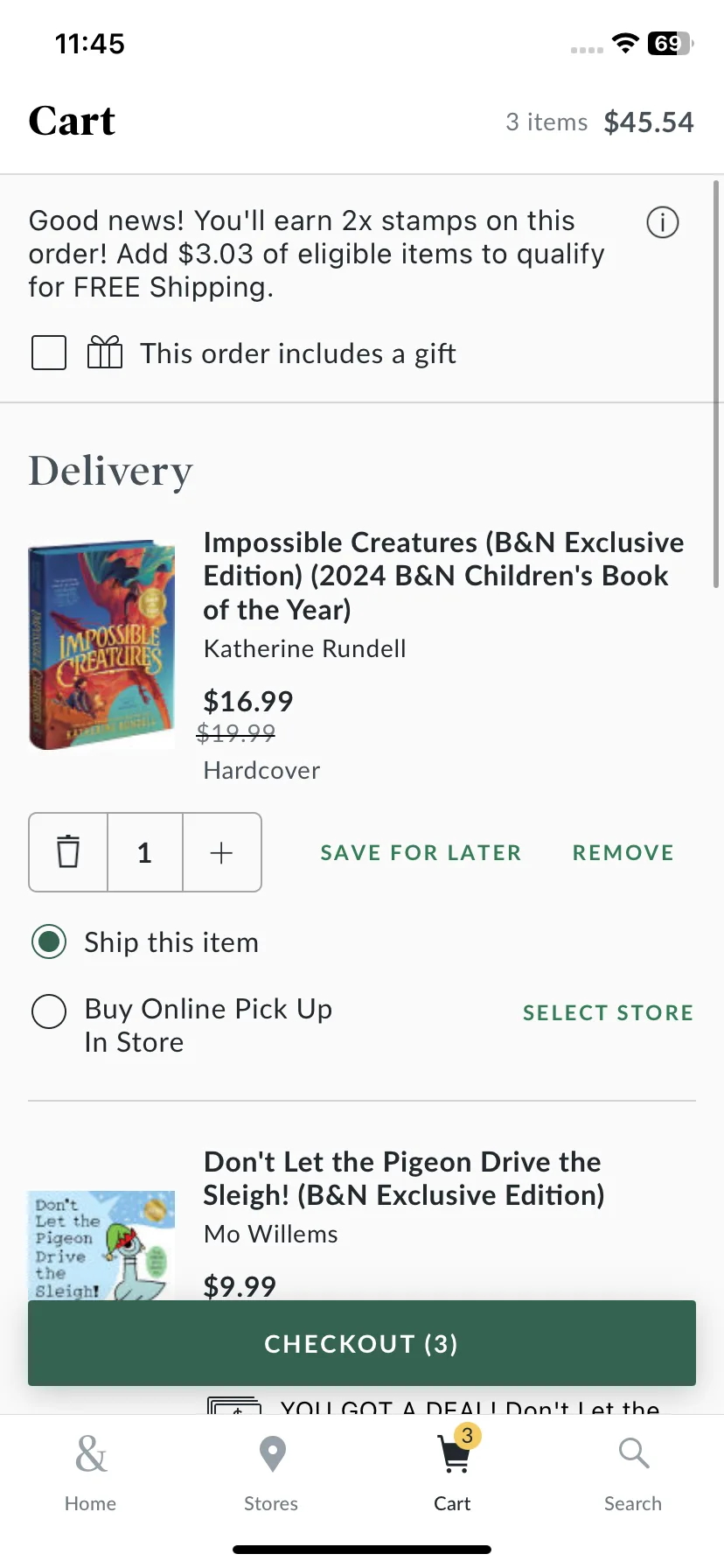Select 'Ship this item' radio button
Screen dimensions: 724x1568
coord(49,942)
